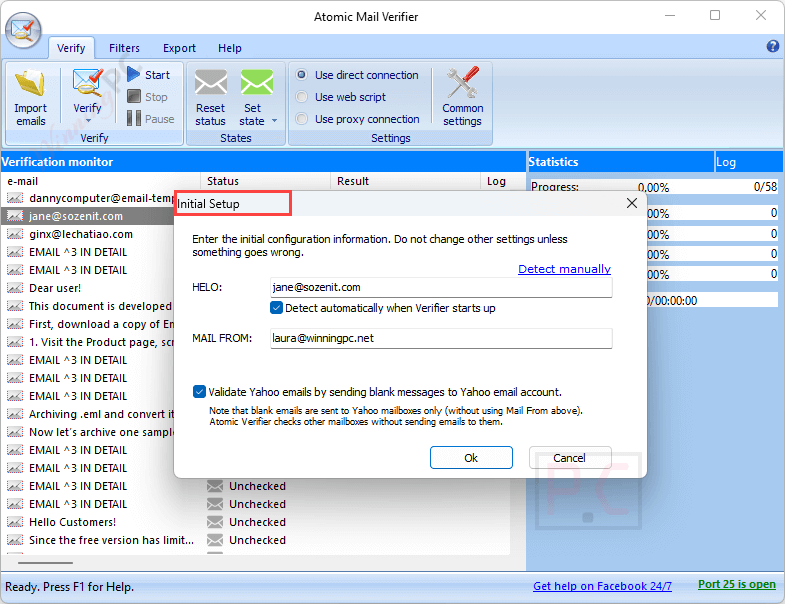Click the envelope icon in Since the free version row
This screenshot has height=604, width=785.
[215, 540]
